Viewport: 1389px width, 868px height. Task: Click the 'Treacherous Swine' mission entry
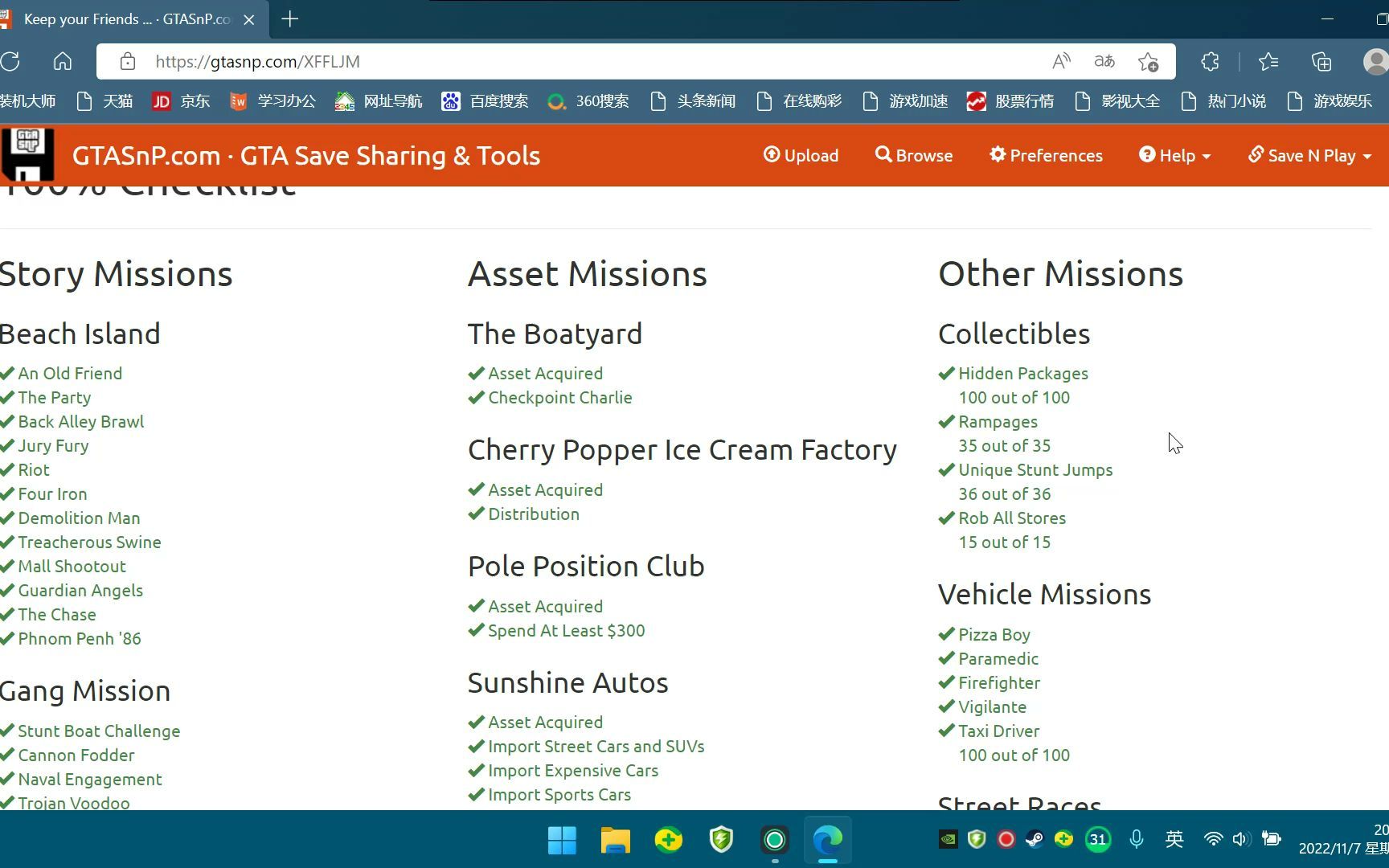coord(89,542)
